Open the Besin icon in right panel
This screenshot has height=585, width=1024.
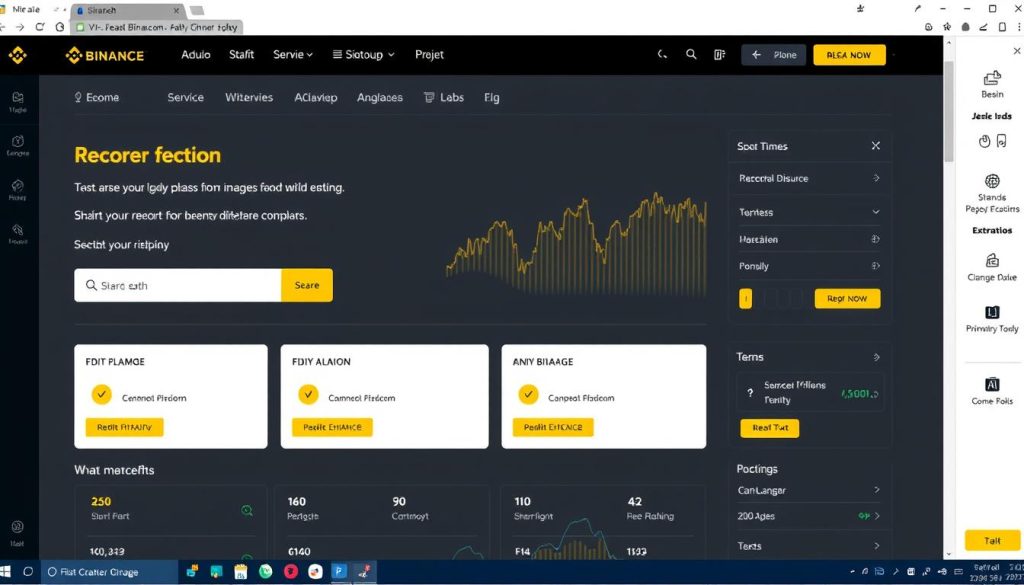(992, 78)
